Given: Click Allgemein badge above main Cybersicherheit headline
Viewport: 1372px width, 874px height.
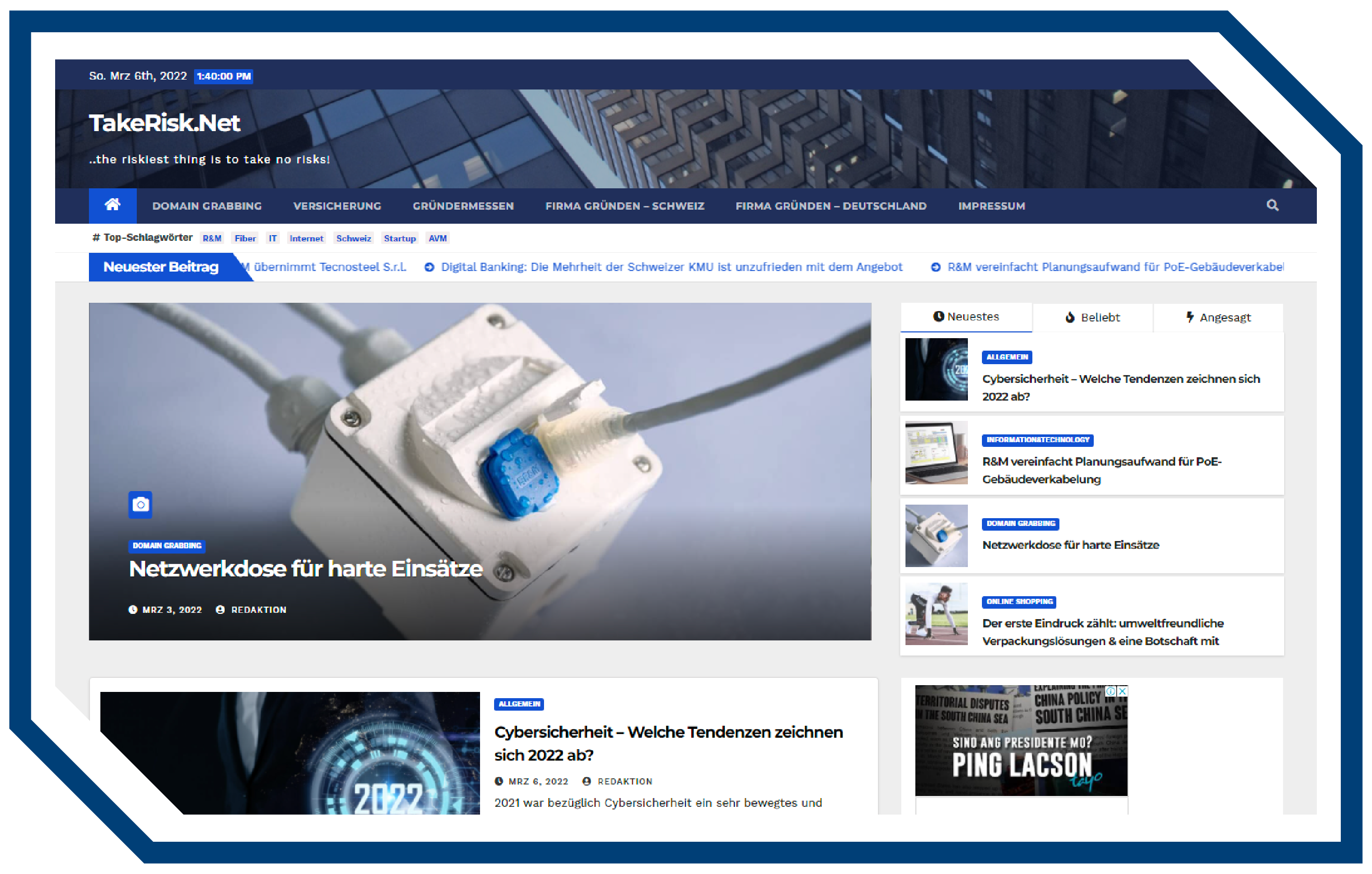Looking at the screenshot, I should [519, 704].
